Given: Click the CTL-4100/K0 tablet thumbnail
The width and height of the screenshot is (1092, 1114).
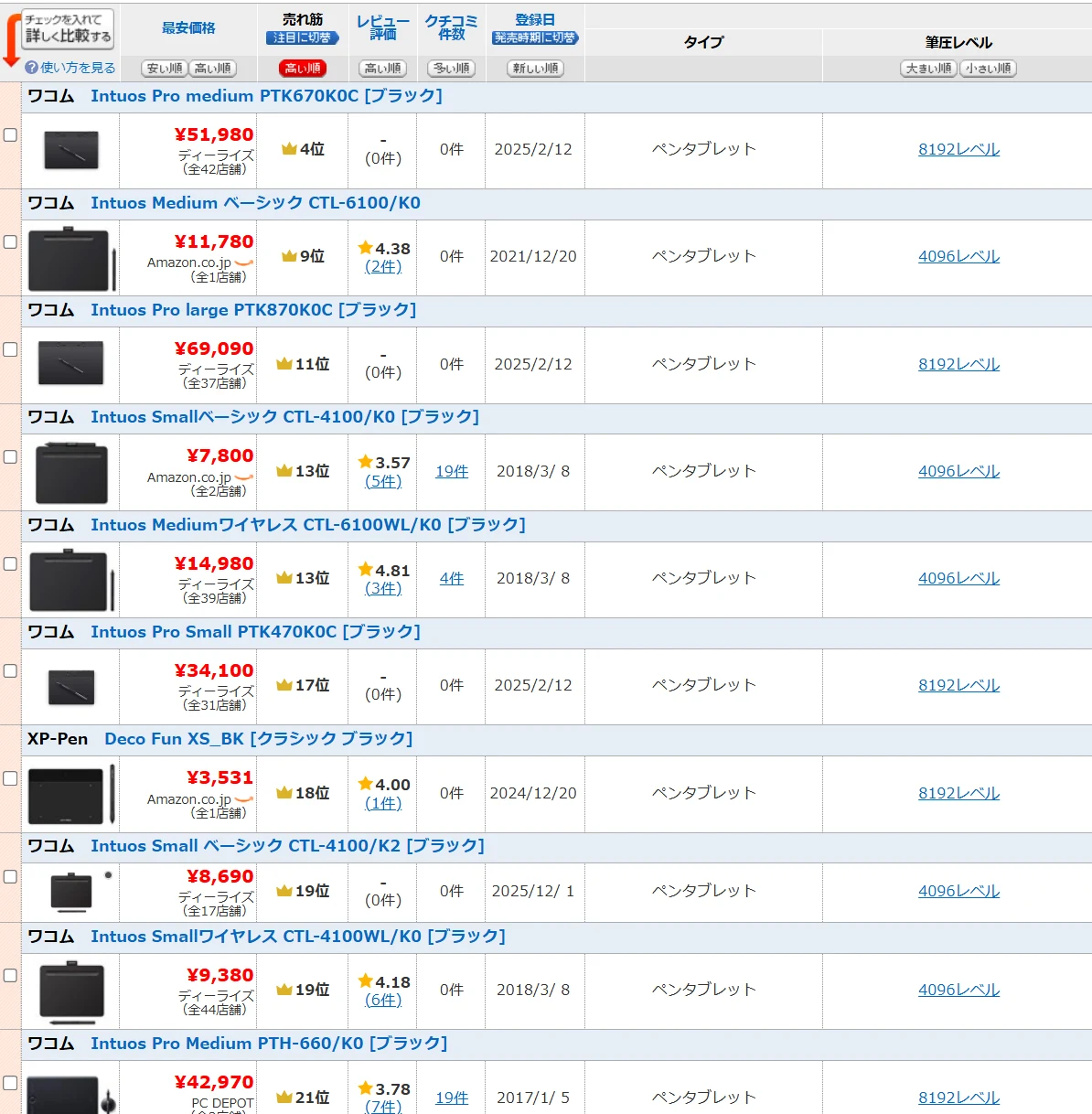Looking at the screenshot, I should [x=71, y=473].
